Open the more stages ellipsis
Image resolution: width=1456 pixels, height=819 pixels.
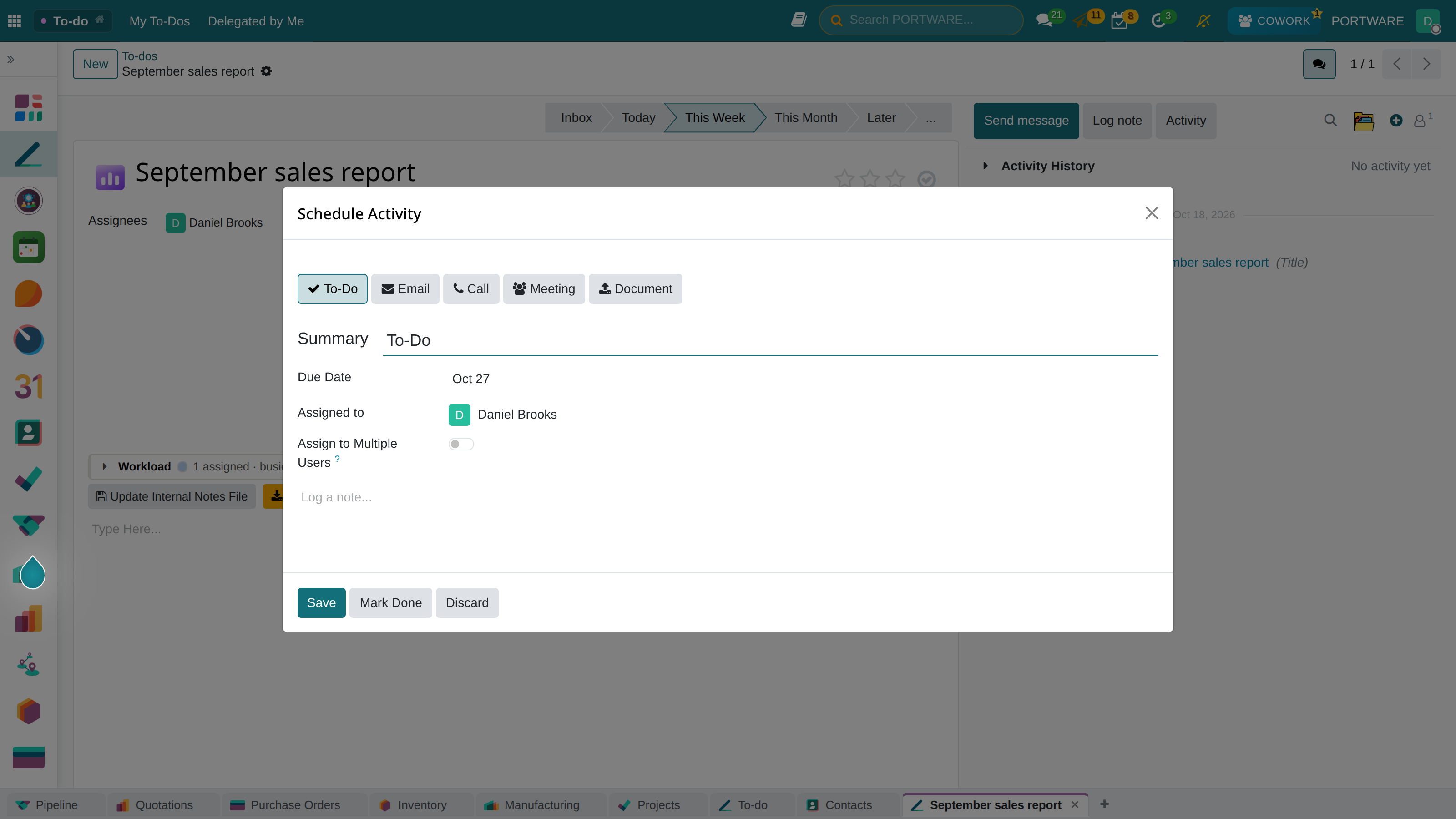pyautogui.click(x=931, y=117)
